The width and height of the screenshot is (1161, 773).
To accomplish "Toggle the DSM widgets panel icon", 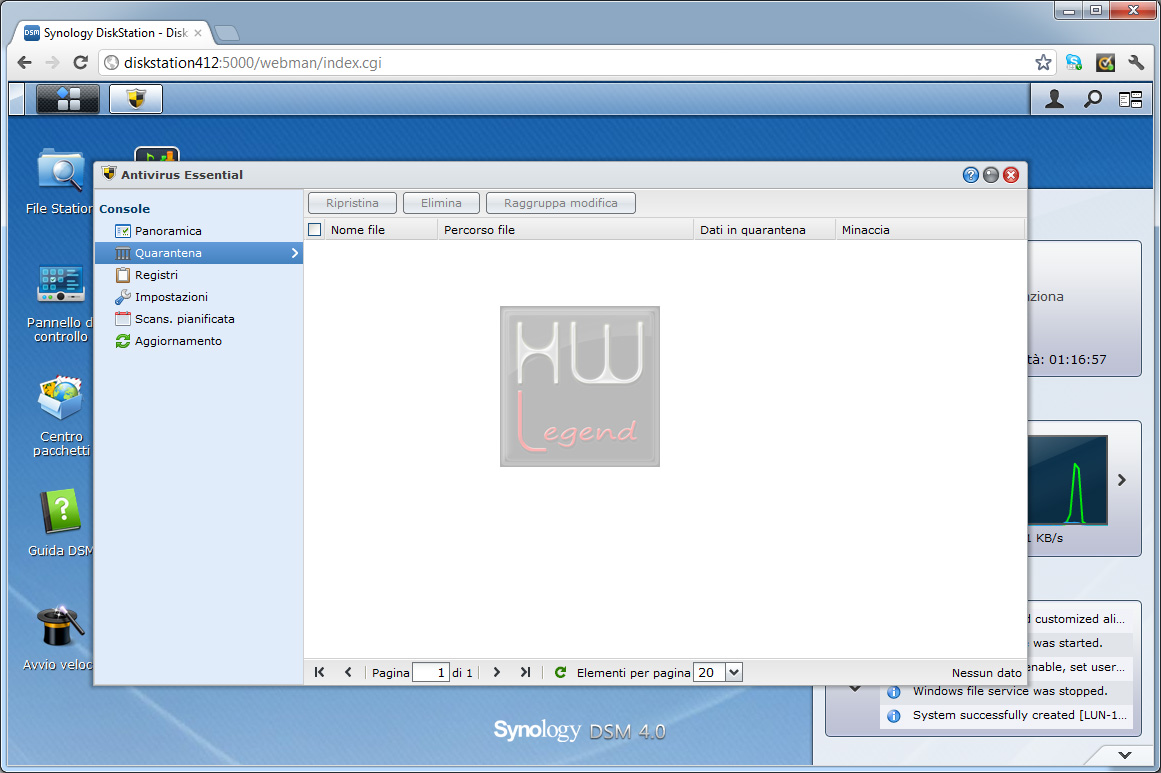I will click(x=1131, y=99).
